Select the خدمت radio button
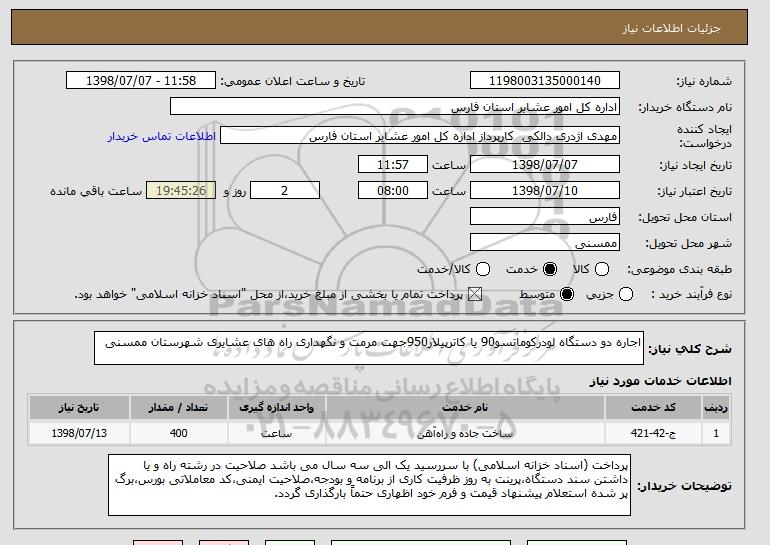 [x=550, y=269]
